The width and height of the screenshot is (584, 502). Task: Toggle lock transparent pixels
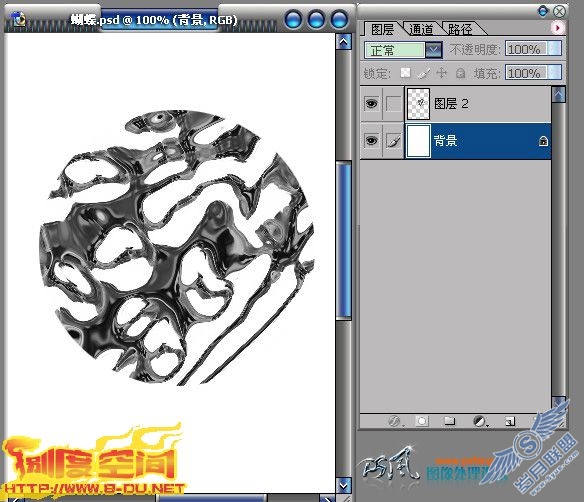pos(405,73)
